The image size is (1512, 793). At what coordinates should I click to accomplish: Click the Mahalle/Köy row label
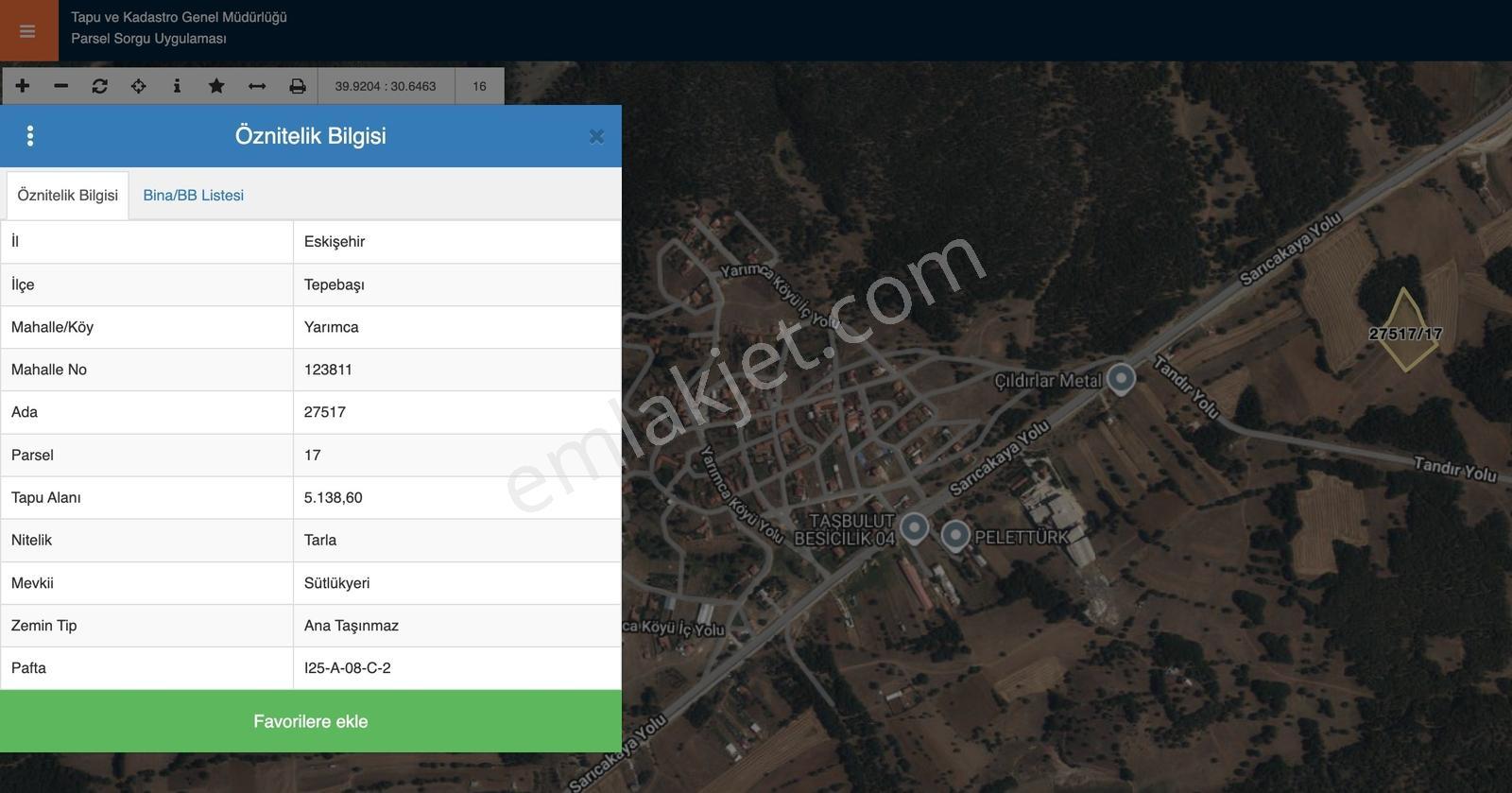tap(52, 327)
